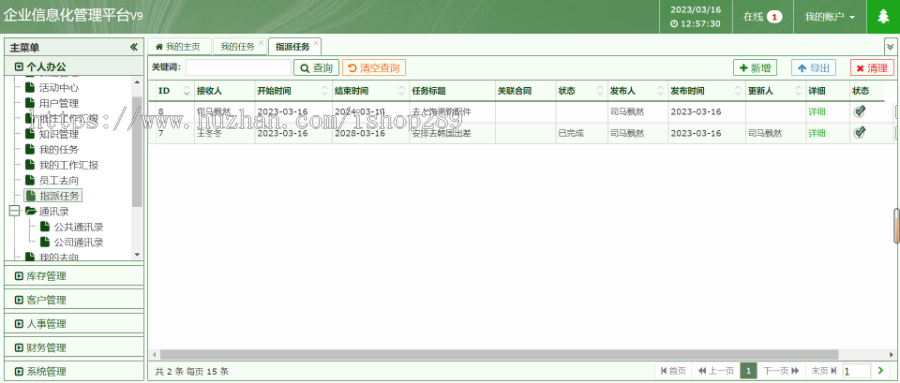Select page 1 in pagination
Viewport: 900px width, 383px height.
[748, 371]
